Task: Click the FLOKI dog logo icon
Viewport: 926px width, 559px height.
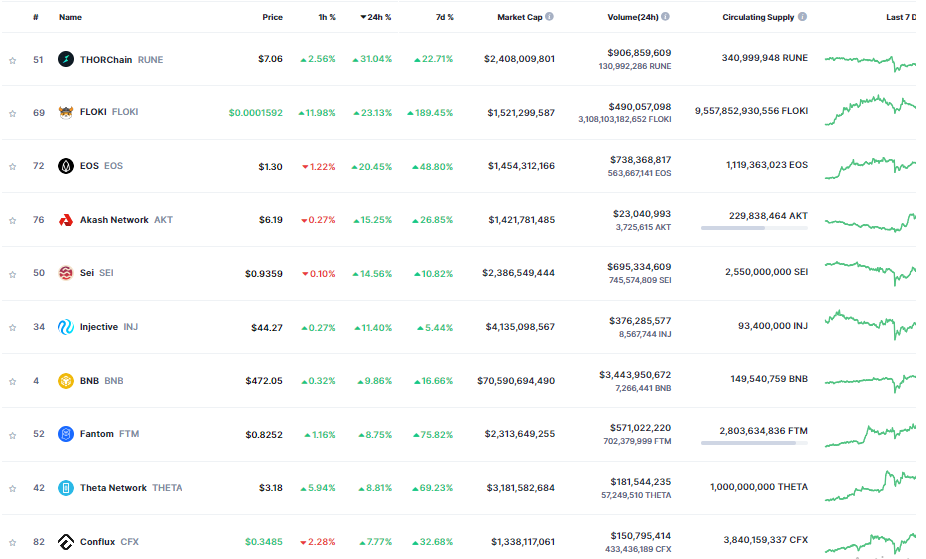Action: tap(66, 112)
